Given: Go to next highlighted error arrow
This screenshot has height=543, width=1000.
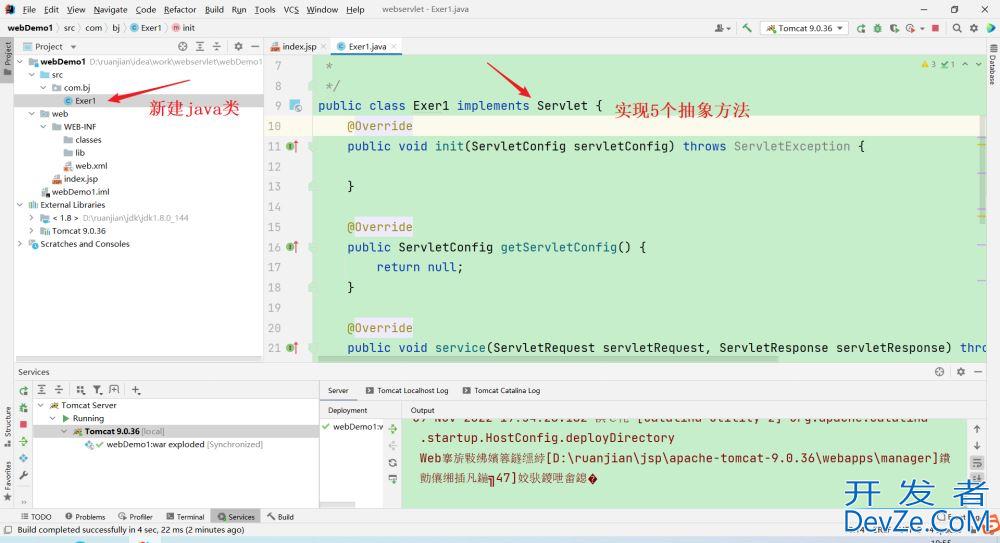Looking at the screenshot, I should pyautogui.click(x=978, y=64).
